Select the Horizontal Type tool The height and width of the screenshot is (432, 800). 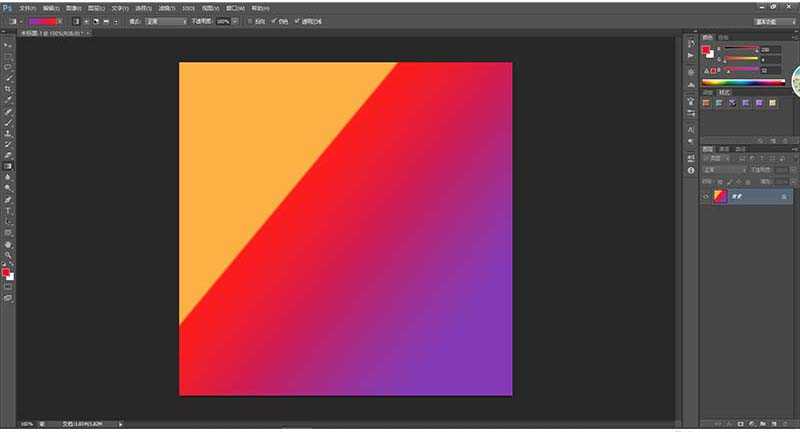9,211
